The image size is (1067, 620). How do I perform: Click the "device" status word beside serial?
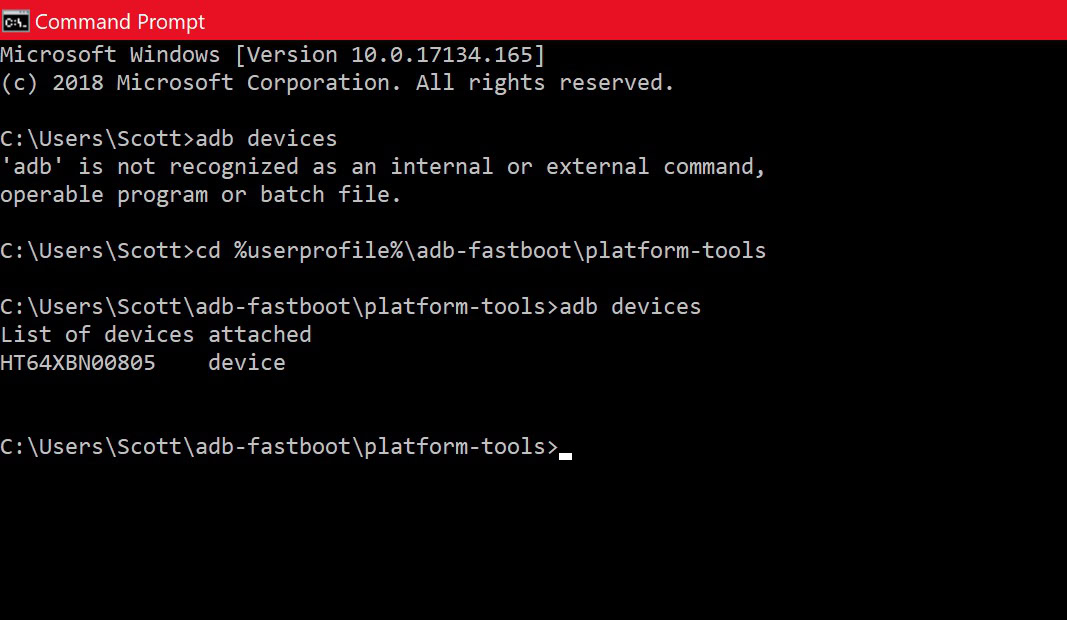click(x=246, y=363)
